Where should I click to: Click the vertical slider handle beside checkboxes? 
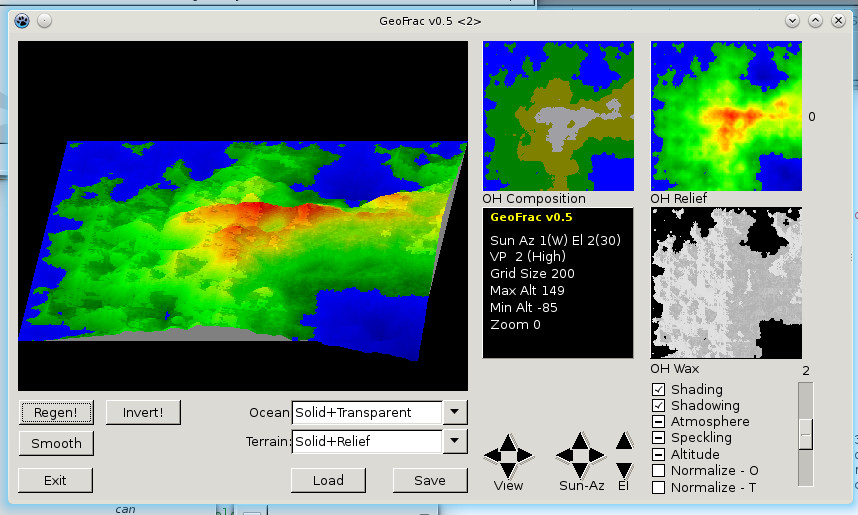806,434
